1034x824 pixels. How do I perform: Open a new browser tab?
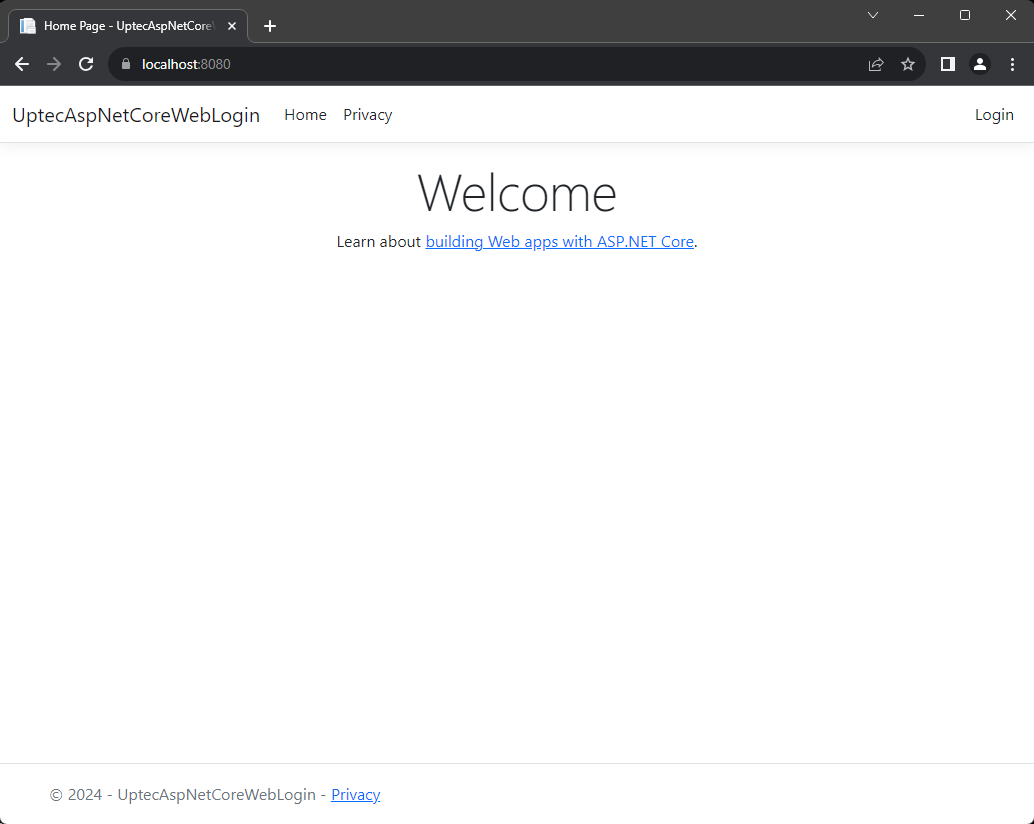tap(270, 26)
